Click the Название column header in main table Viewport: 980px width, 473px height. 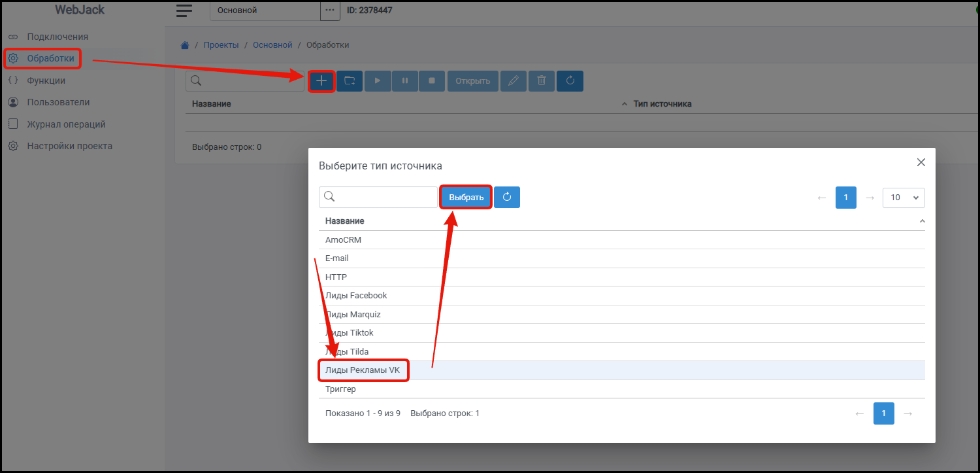pos(212,104)
